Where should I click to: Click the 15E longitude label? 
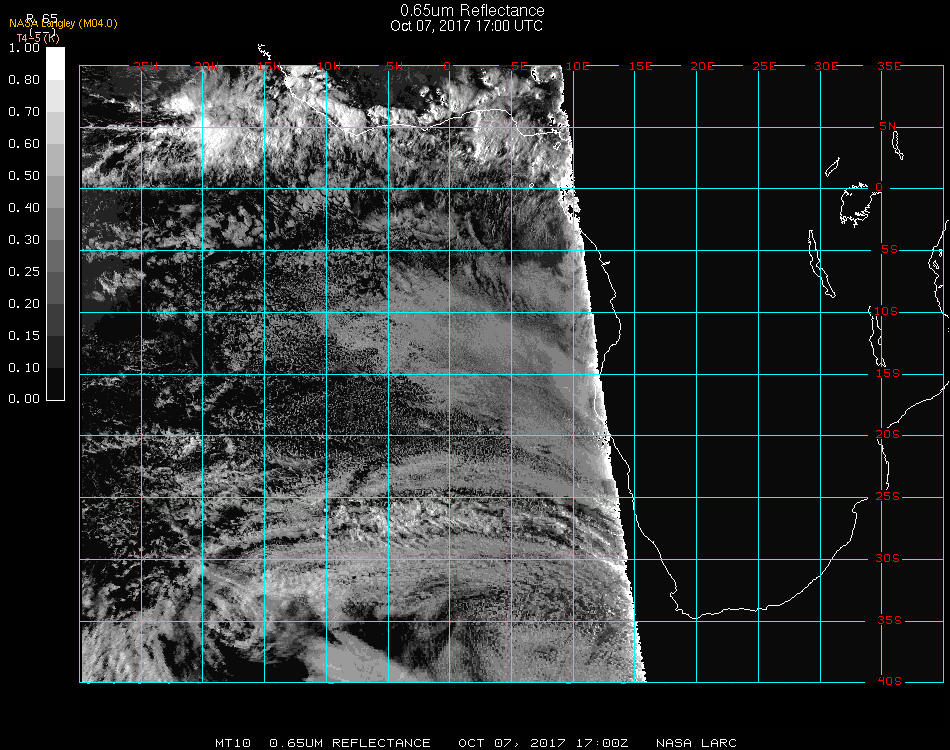(640, 67)
